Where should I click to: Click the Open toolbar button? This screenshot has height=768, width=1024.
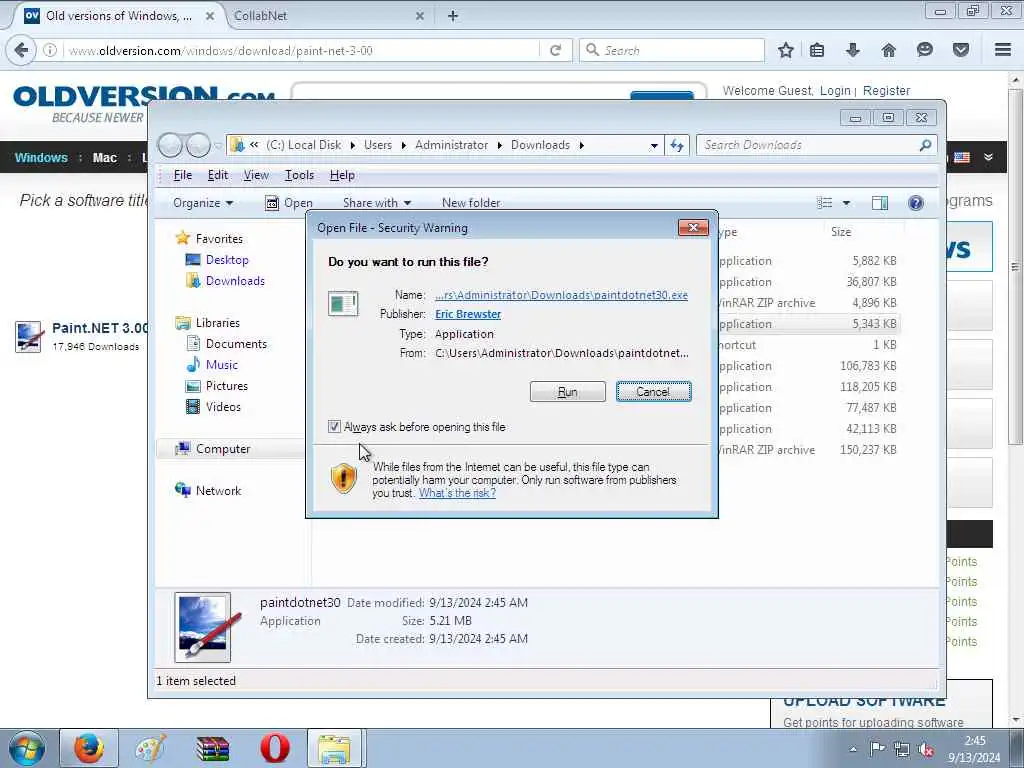(289, 203)
